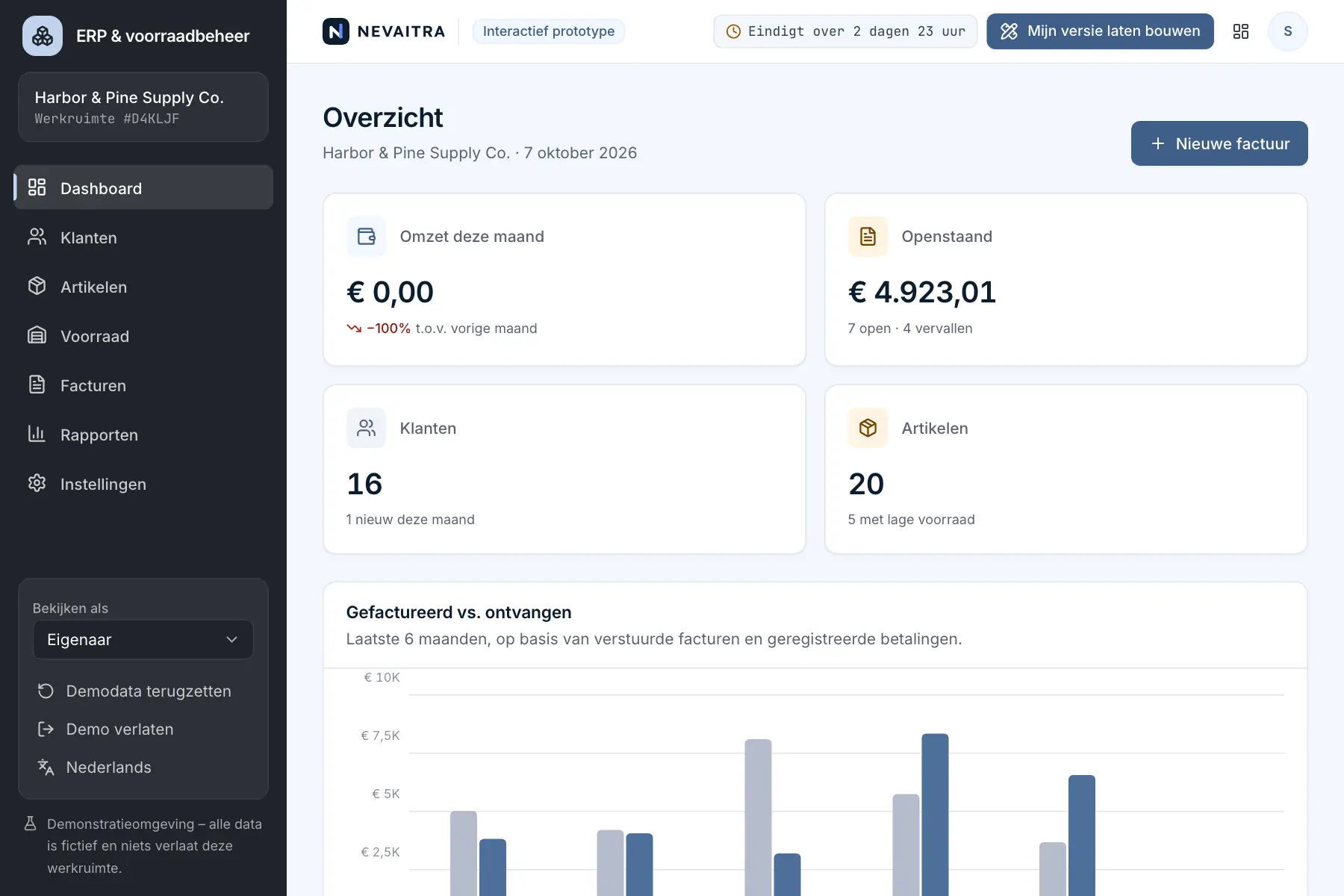Click the Interactief prototype badge
Viewport: 1344px width, 896px height.
(549, 31)
